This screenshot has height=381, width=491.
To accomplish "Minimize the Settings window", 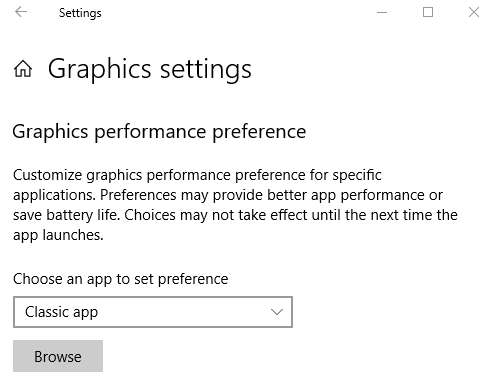I will [382, 13].
